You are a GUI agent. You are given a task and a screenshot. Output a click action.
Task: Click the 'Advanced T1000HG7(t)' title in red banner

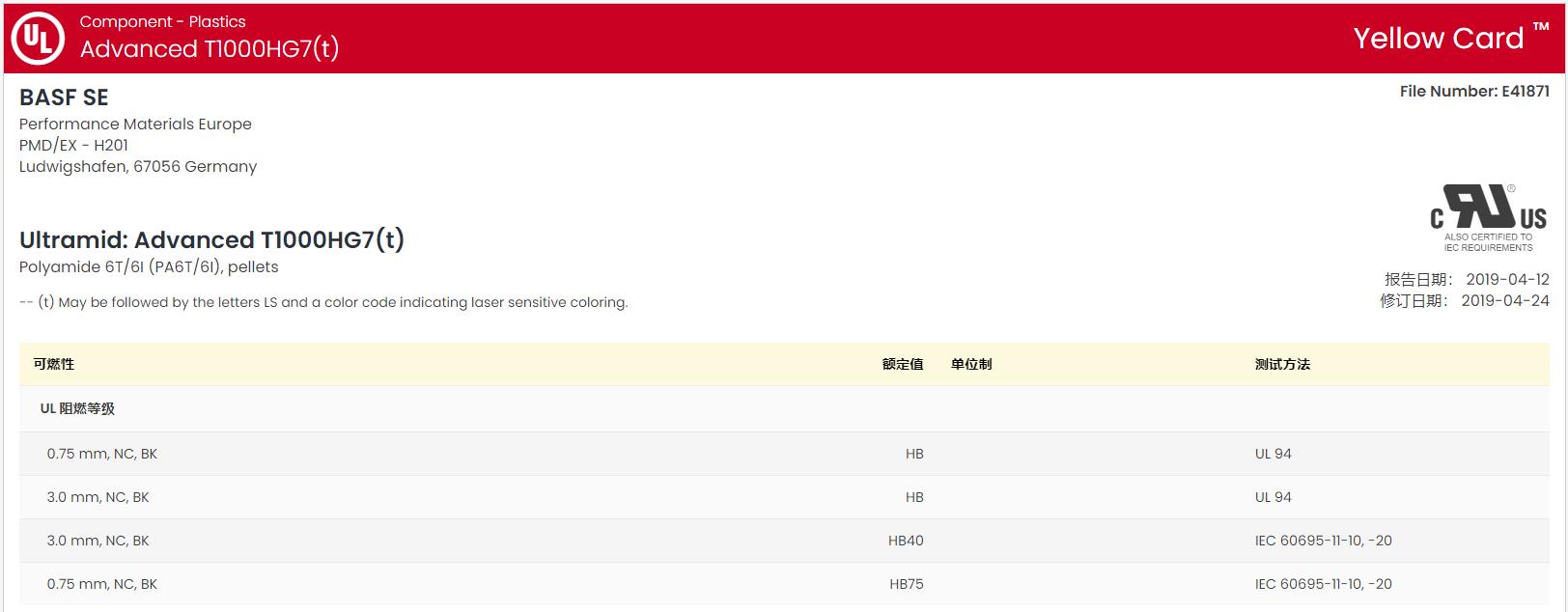[x=210, y=49]
